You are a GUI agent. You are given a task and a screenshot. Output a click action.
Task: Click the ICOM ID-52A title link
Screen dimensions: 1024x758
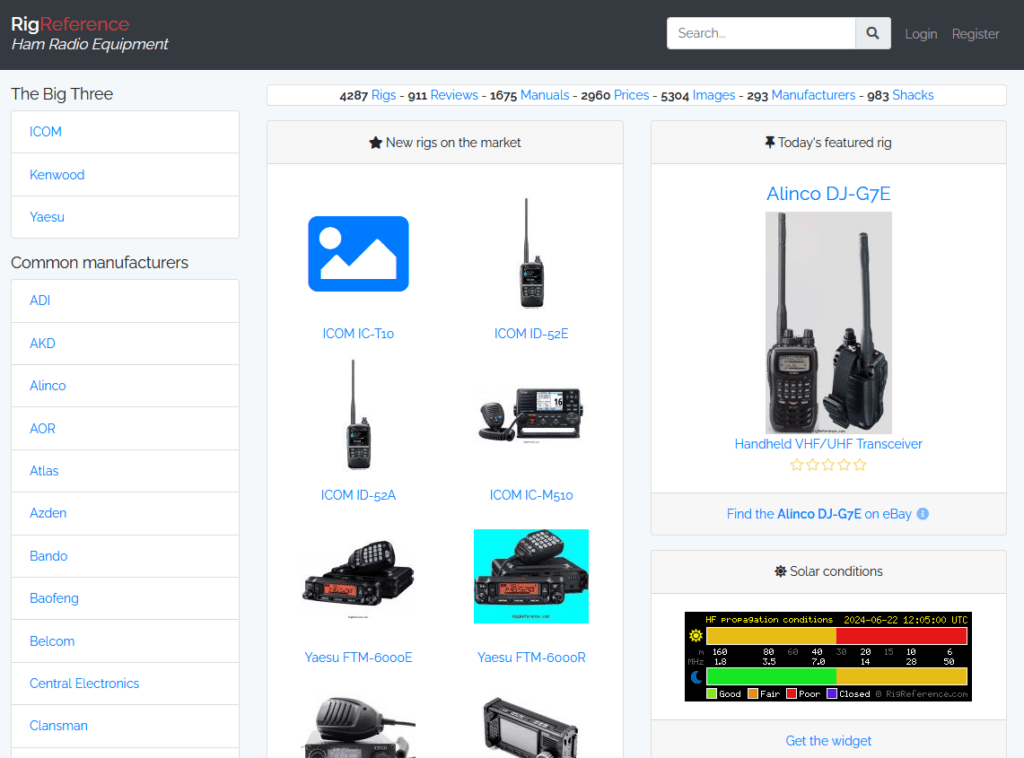click(x=359, y=496)
